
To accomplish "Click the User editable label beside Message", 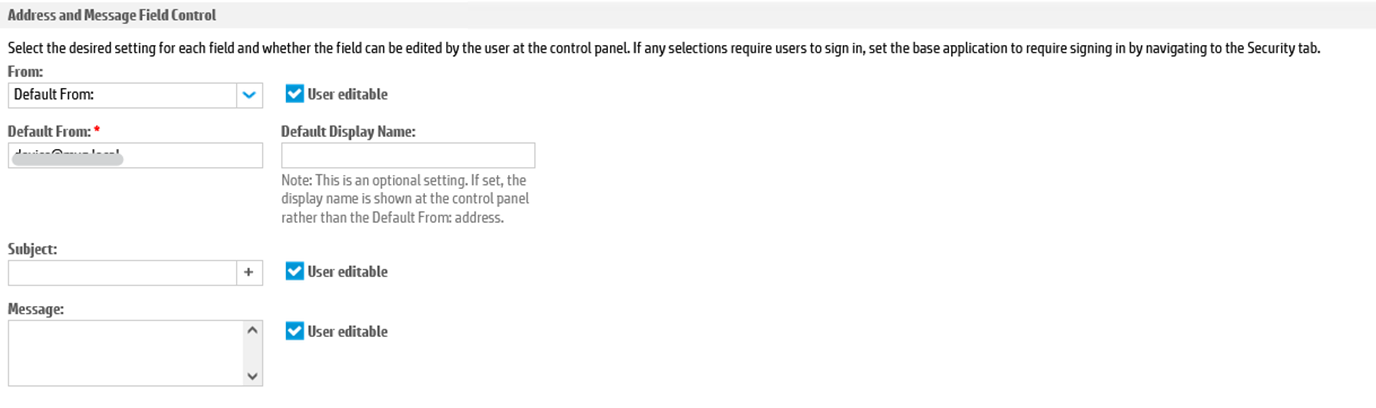I will point(347,331).
